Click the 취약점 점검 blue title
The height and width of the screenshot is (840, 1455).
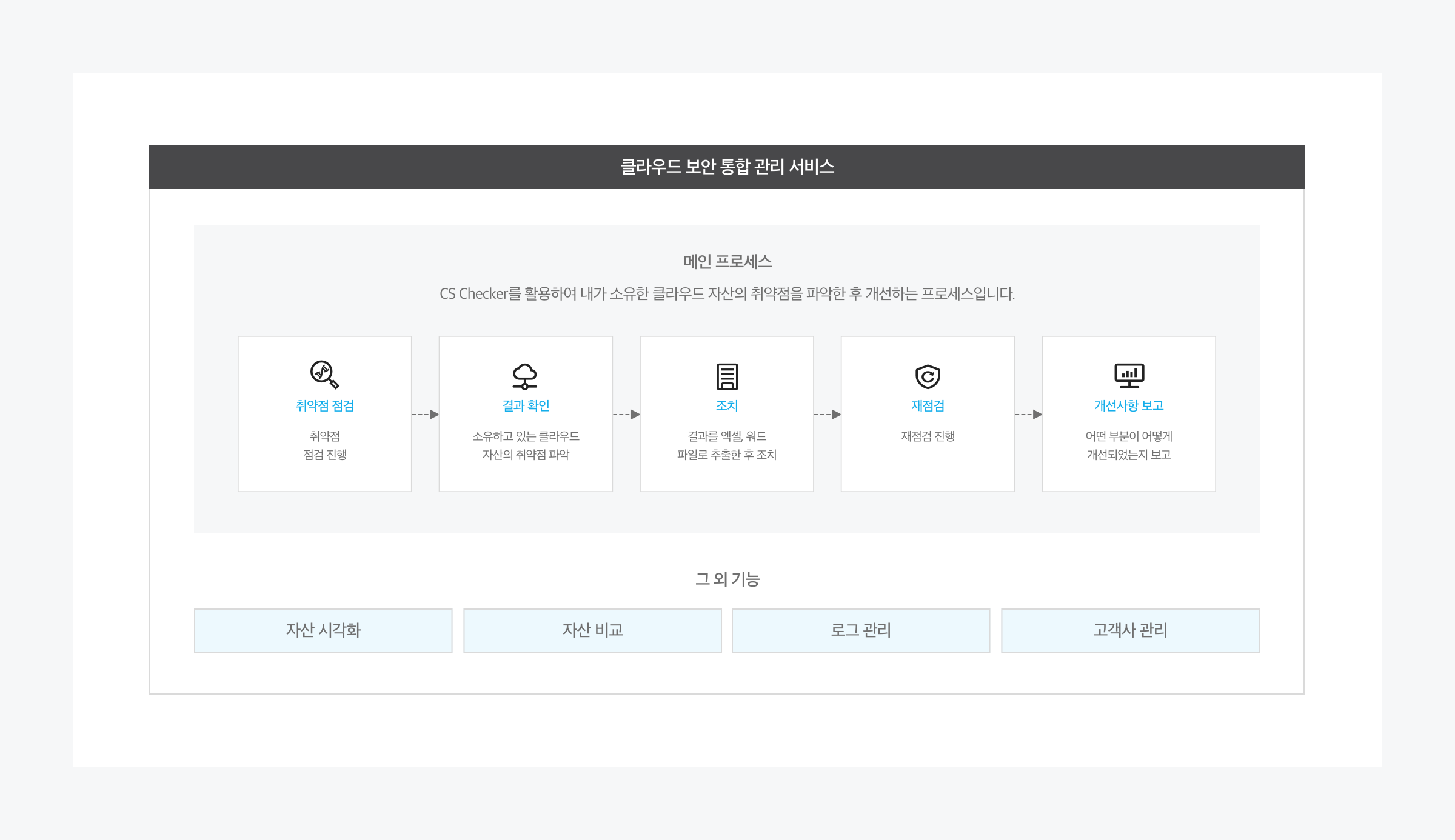click(324, 405)
